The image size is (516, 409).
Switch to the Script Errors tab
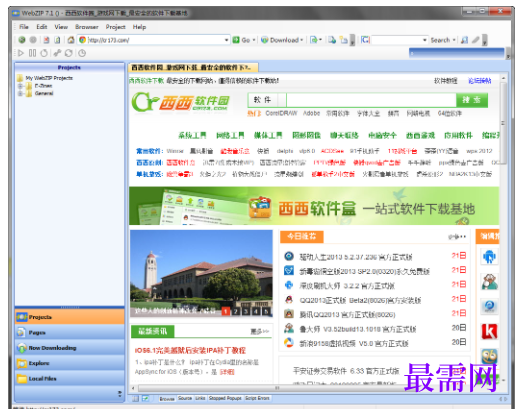257,398
